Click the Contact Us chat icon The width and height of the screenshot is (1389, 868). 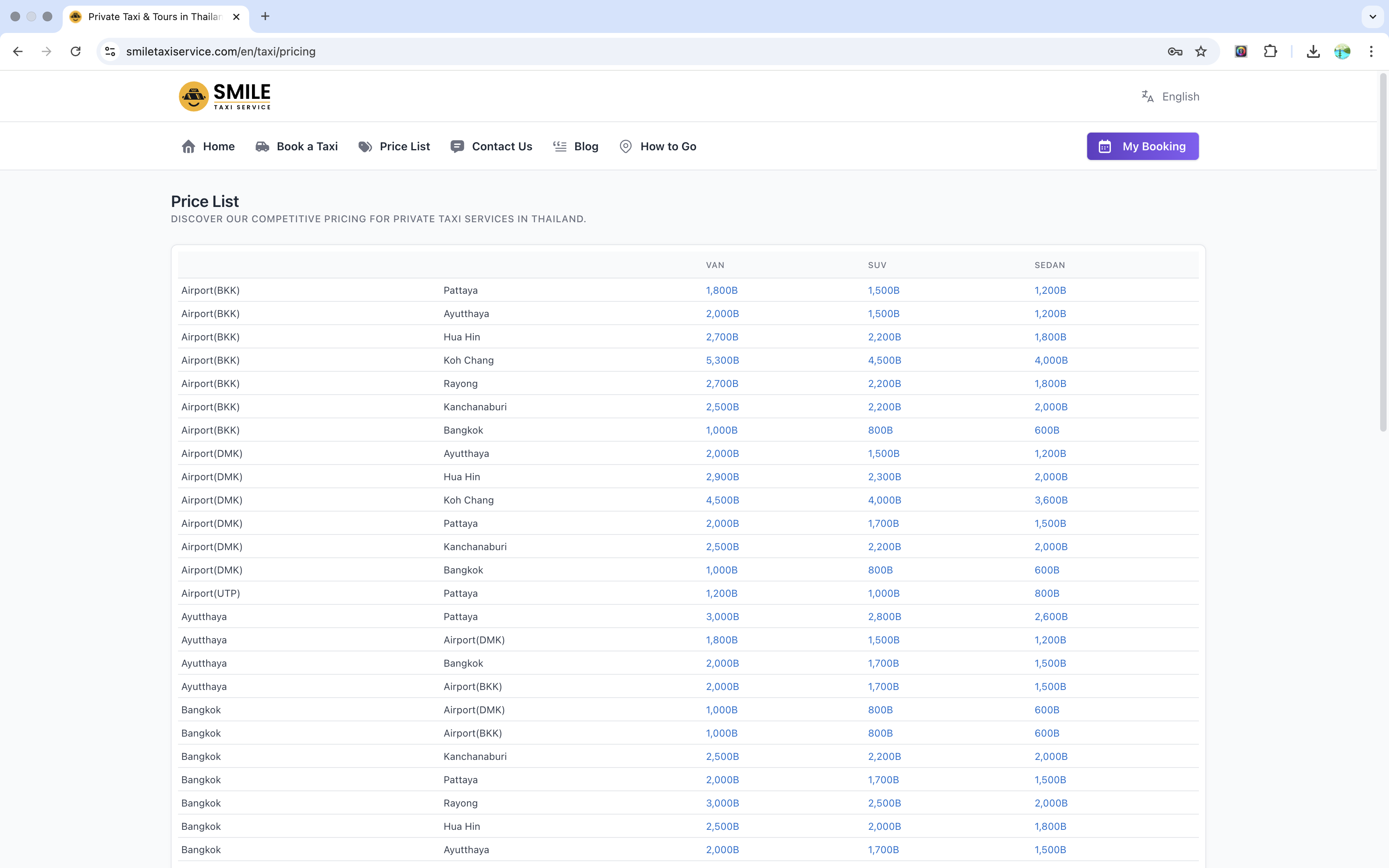point(457,146)
